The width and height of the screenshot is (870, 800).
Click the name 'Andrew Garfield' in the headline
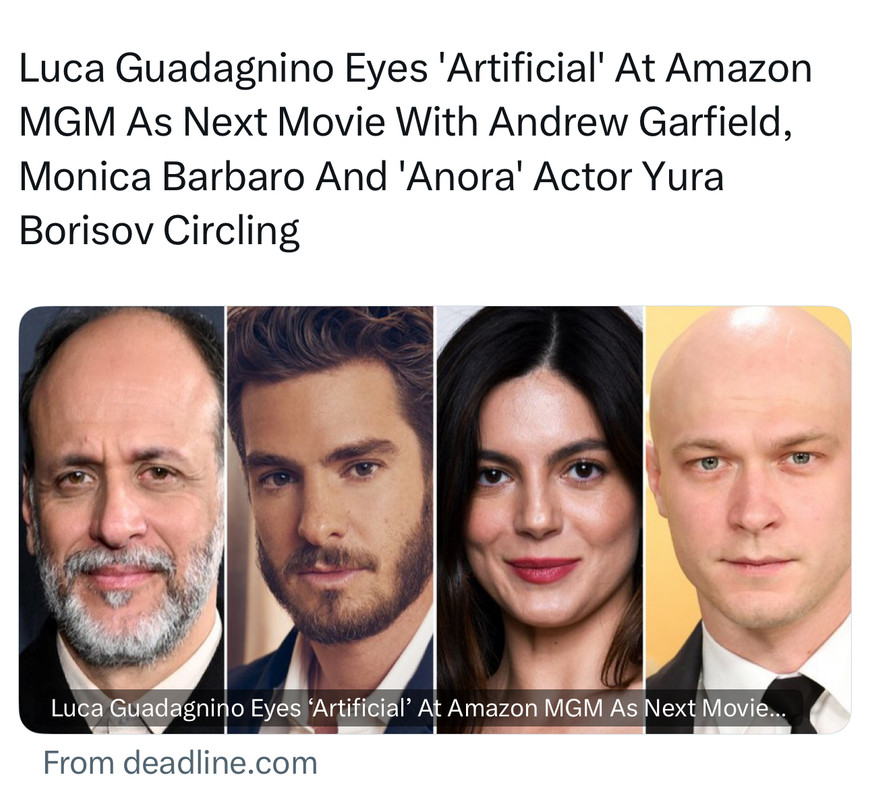(x=640, y=122)
